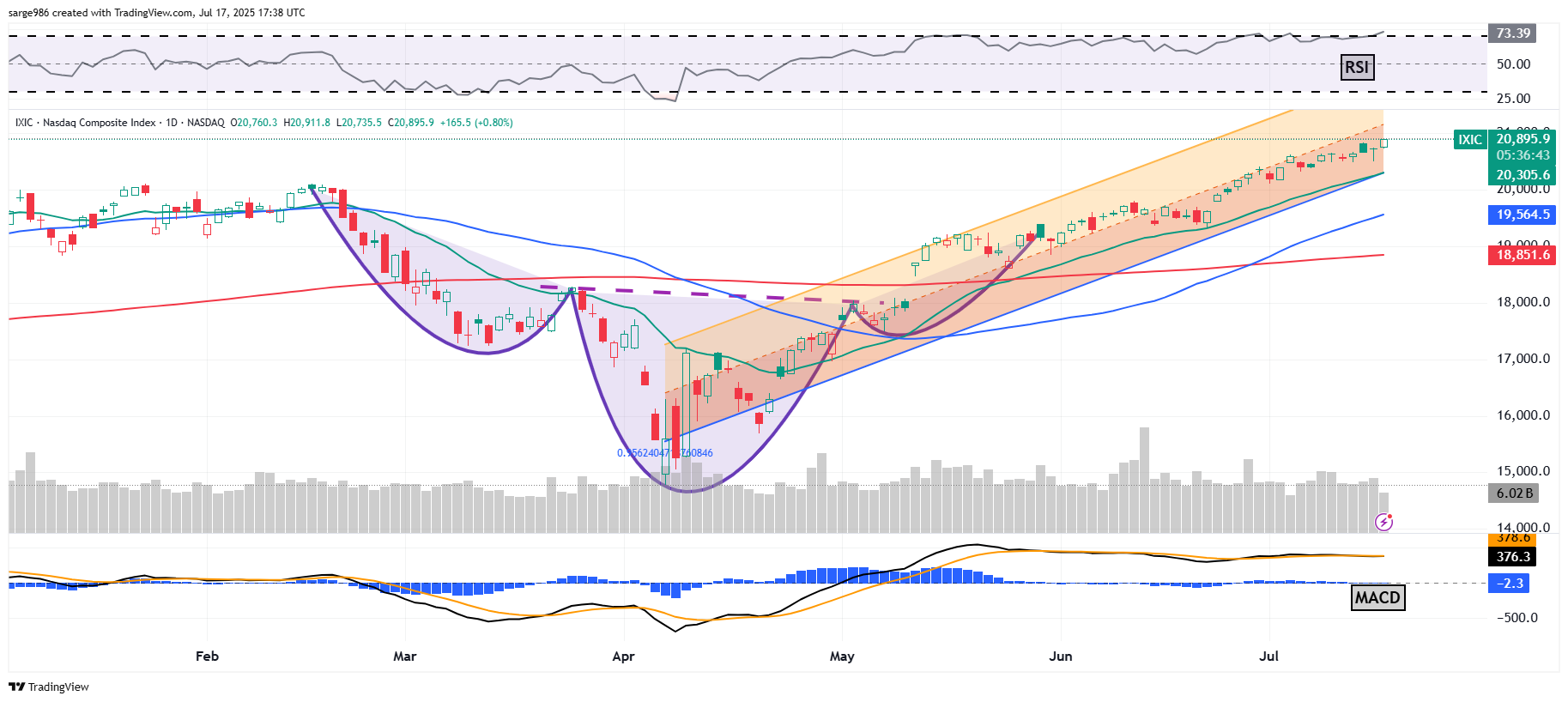Screen dimensions: 1568x702
Task: Click the blue ratio text 0.9562404717260846 on the chart
Action: 665,453
